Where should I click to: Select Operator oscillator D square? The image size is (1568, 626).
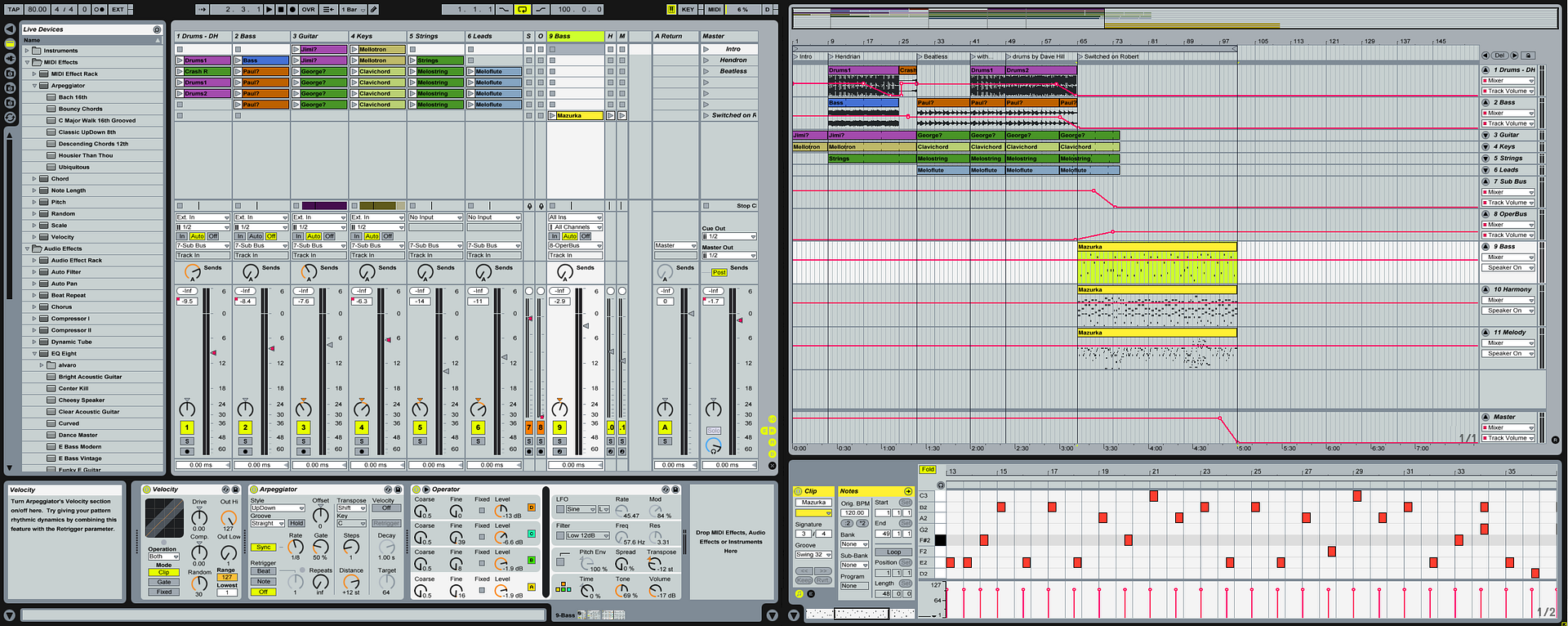(x=532, y=508)
